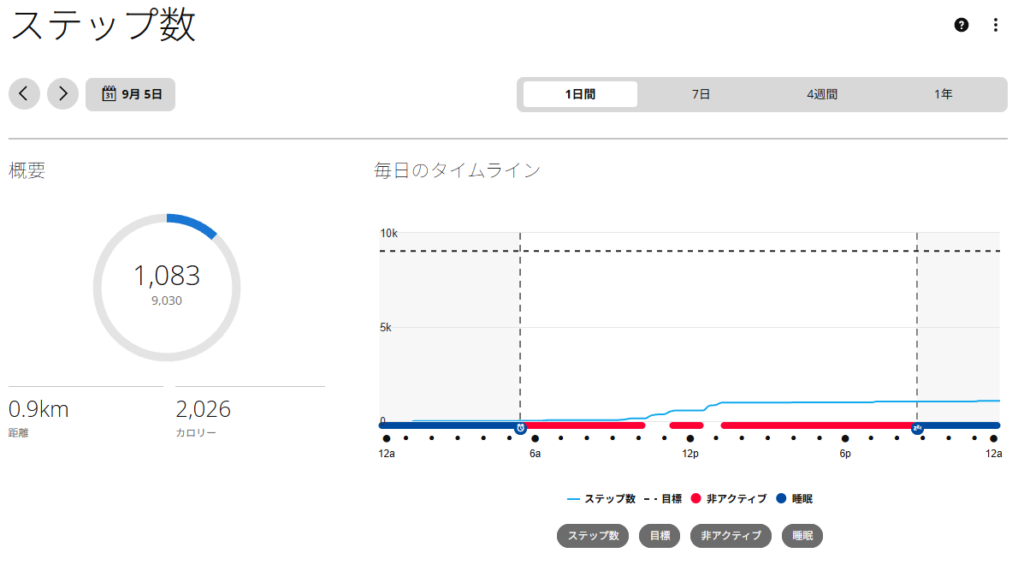Open the three-dot more options menu
Image resolution: width=1024 pixels, height=571 pixels.
tap(995, 25)
